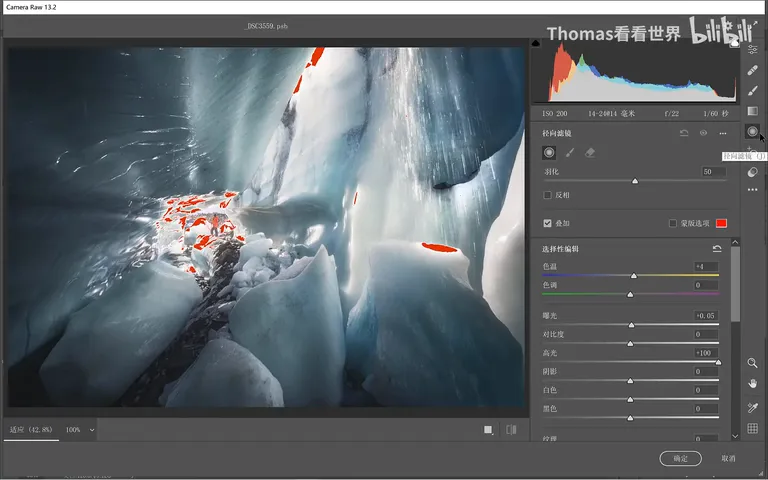Screen dimensions: 768x480
Task: Uncheck the 叠加 overlay checkbox
Action: coord(548,223)
